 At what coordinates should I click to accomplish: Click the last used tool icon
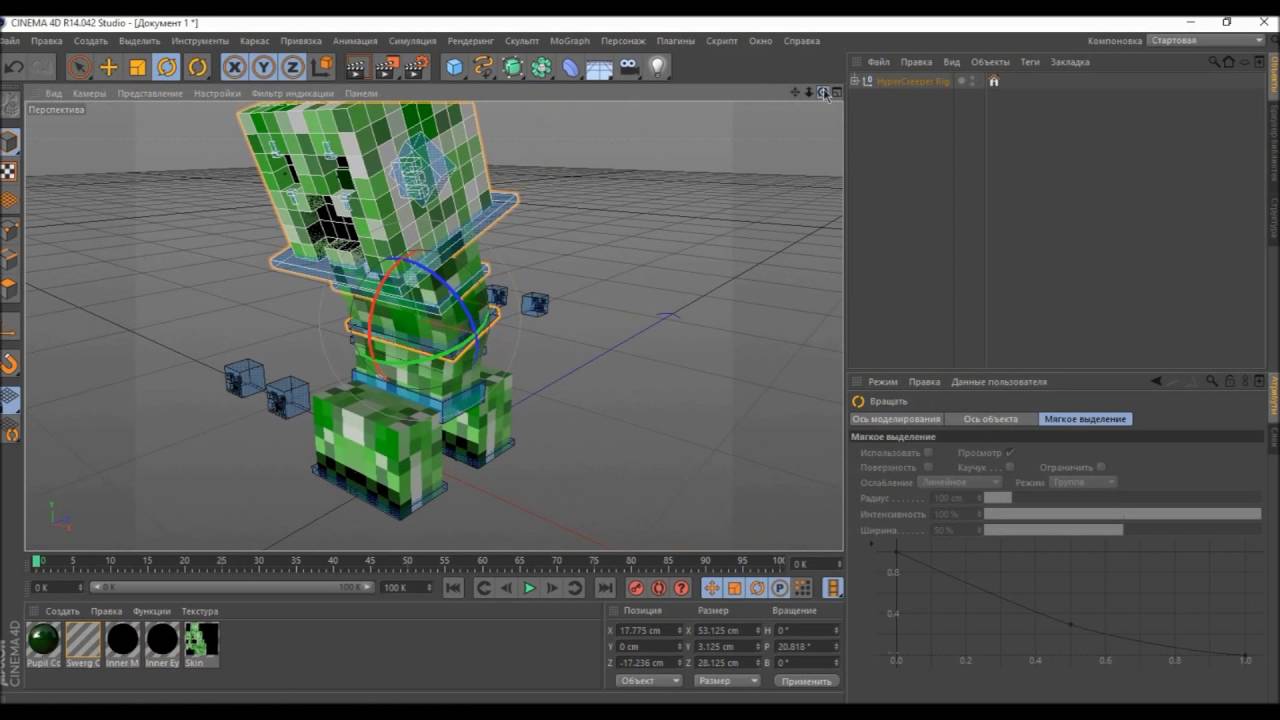click(197, 67)
